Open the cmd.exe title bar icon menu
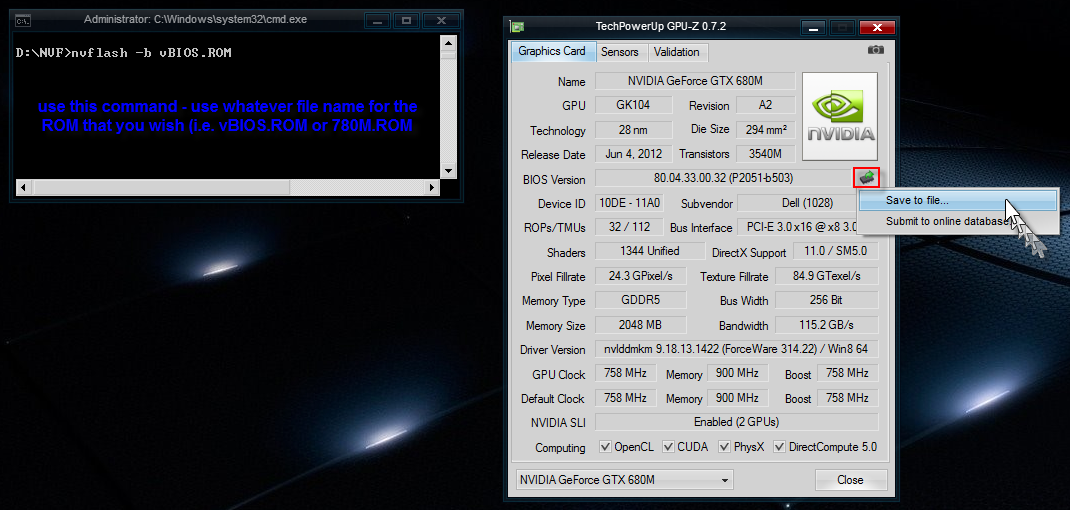This screenshot has width=1070, height=510. (x=23, y=20)
